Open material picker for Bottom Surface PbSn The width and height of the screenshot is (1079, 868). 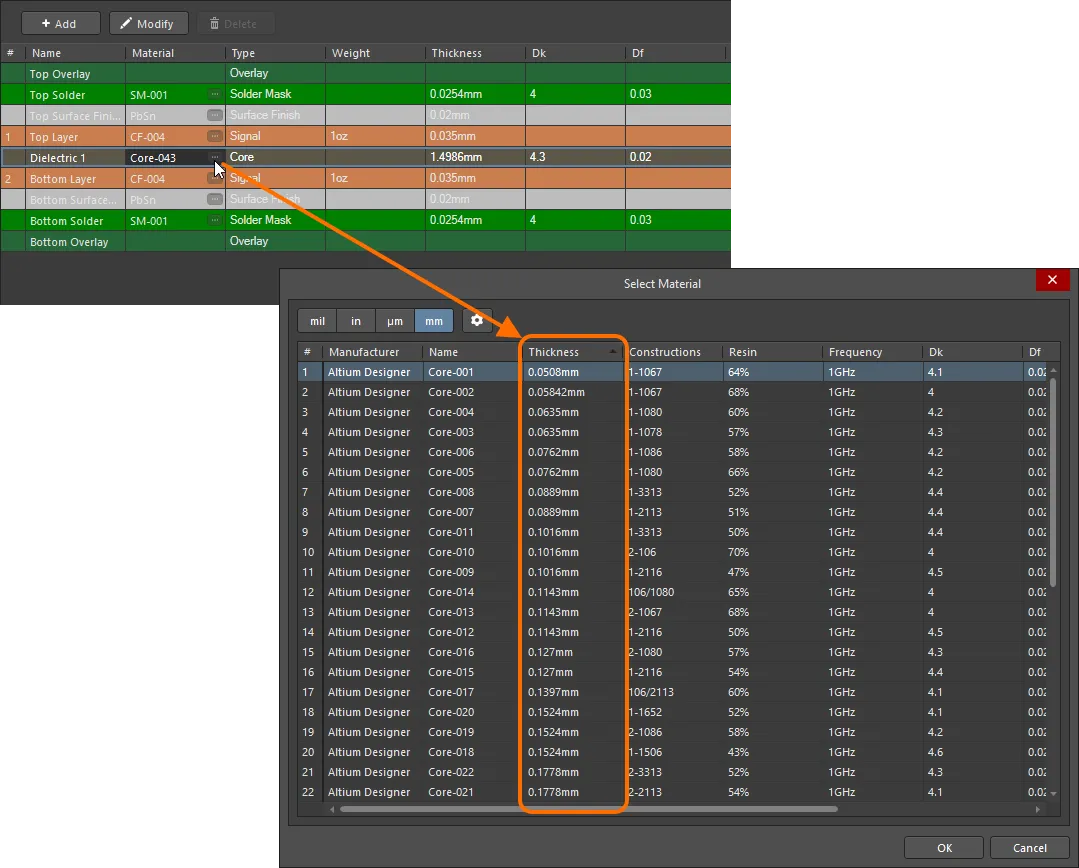[215, 199]
